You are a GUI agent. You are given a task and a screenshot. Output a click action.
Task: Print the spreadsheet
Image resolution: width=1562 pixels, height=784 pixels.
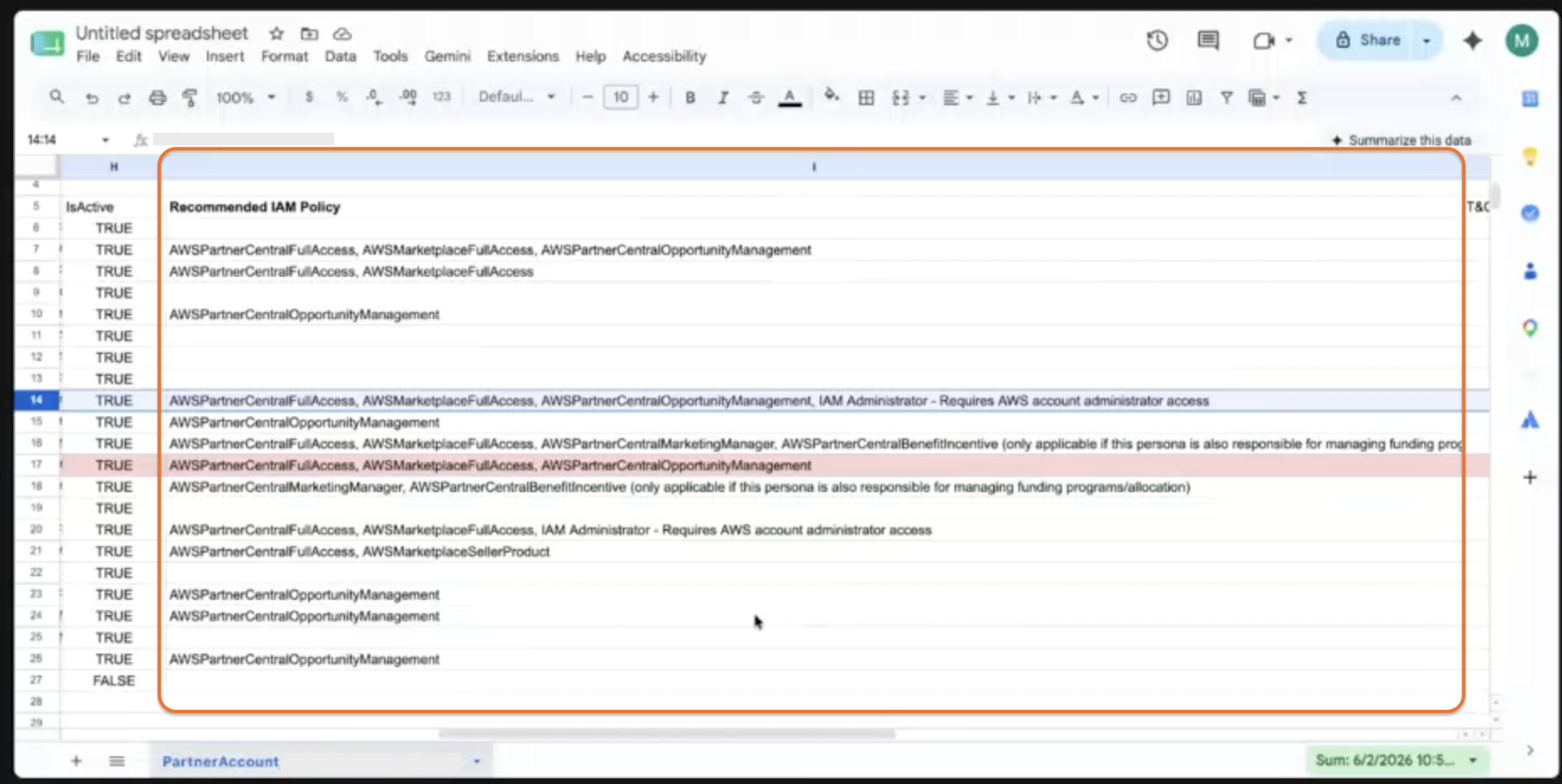pyautogui.click(x=157, y=98)
